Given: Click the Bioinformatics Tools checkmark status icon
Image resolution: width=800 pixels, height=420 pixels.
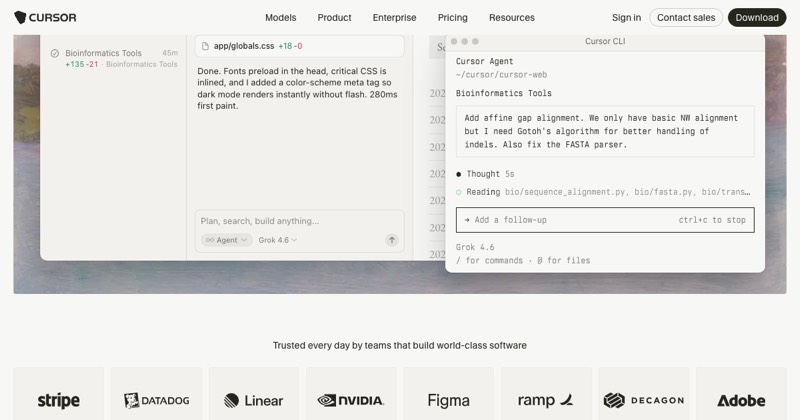Looking at the screenshot, I should (55, 53).
